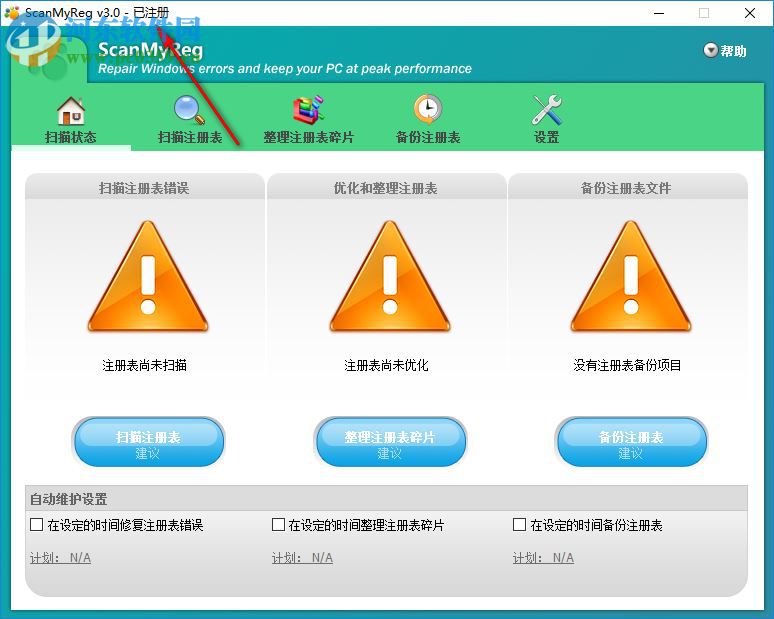
Task: Switch to the 整理注册表碎片 tab label
Action: [x=309, y=137]
